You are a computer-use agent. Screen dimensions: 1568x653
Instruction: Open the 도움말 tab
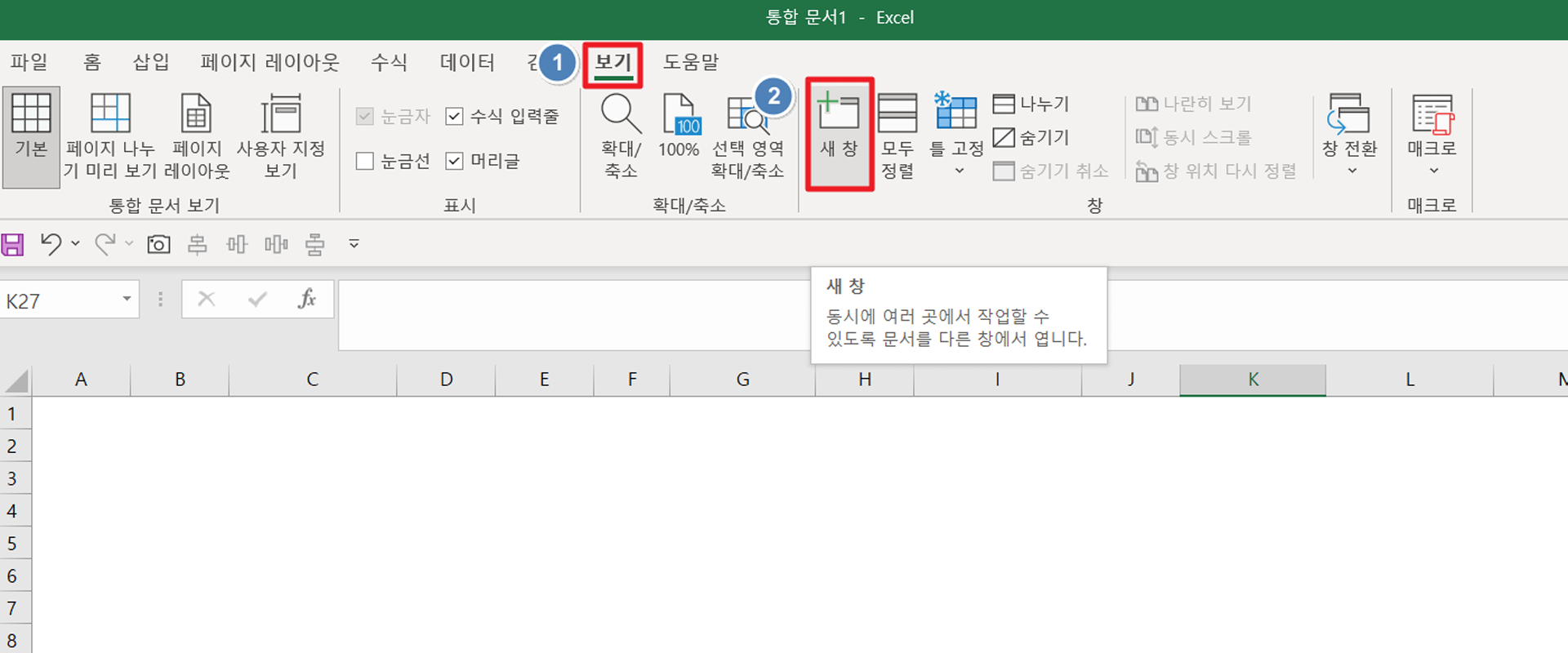(691, 62)
